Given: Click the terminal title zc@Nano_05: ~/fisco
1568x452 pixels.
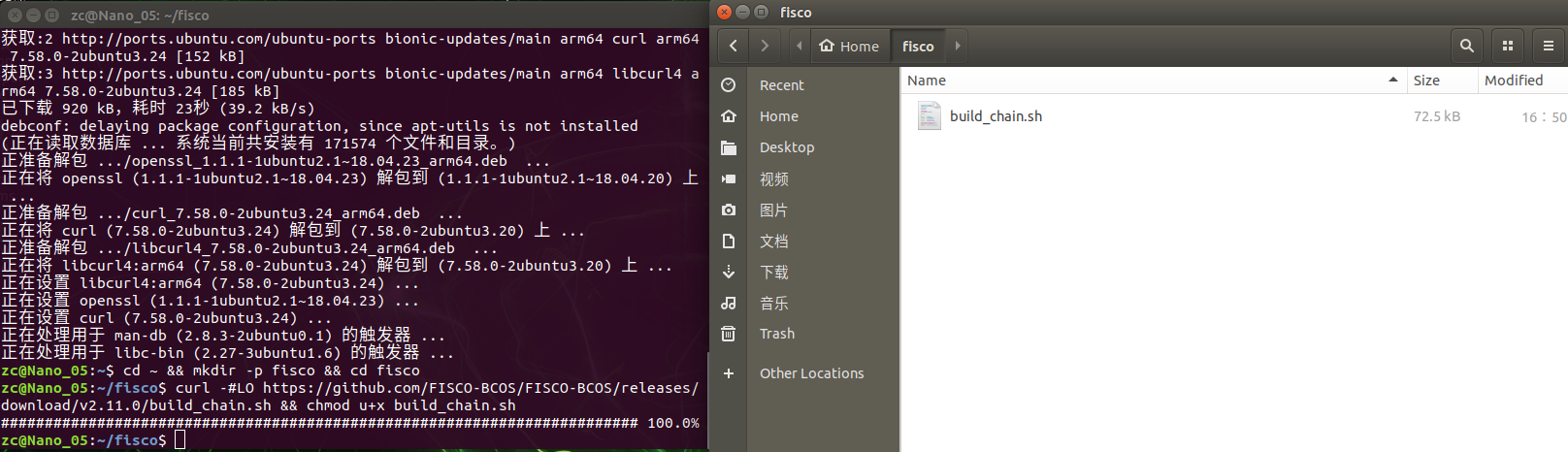Looking at the screenshot, I should (x=140, y=16).
